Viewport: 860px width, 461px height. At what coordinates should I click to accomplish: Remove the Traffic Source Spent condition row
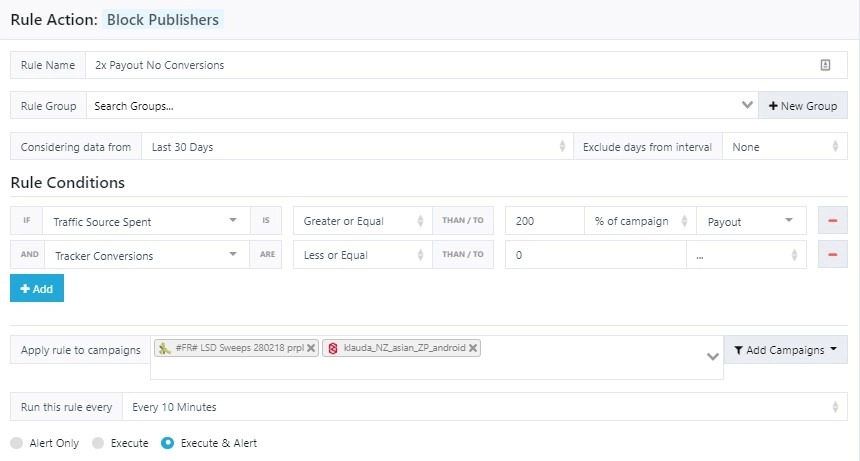[832, 220]
